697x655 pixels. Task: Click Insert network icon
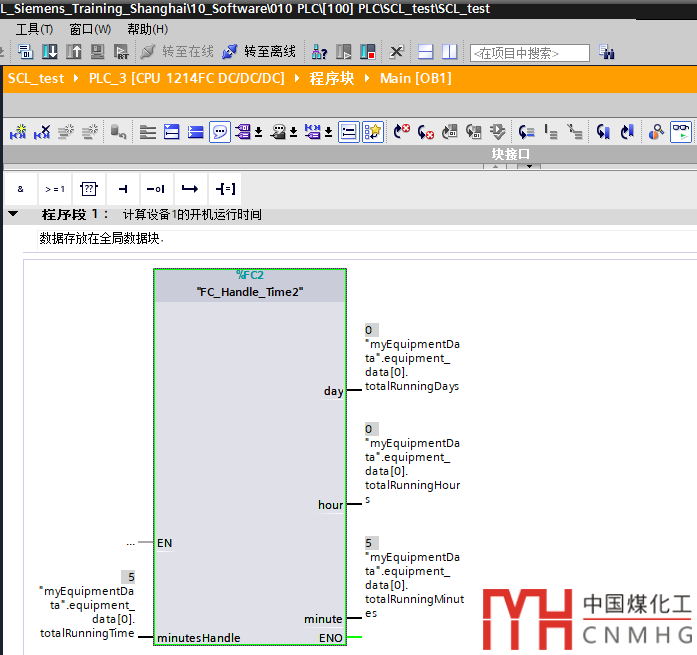click(18, 132)
